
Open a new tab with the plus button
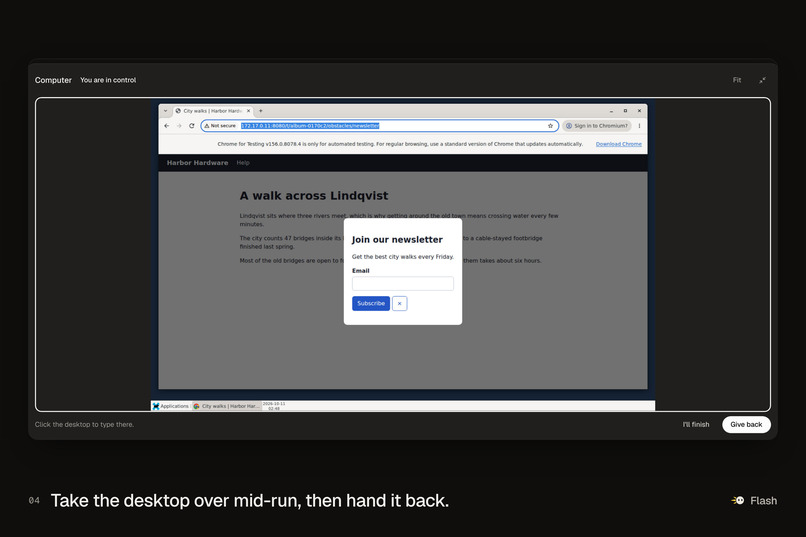click(x=261, y=111)
